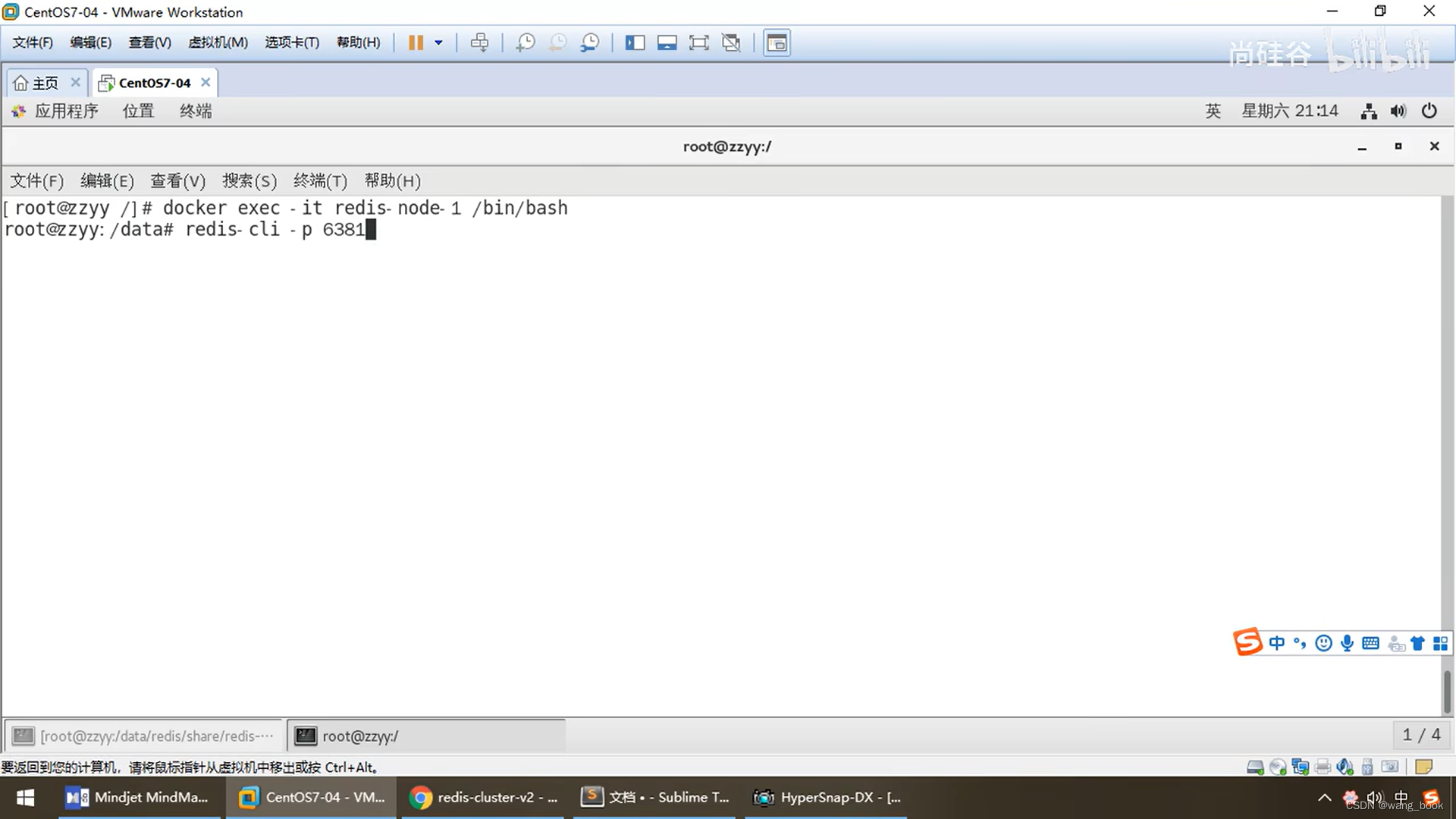Open Chrome redis-cluster-v2 in Windows taskbar
Image resolution: width=1456 pixels, height=819 pixels.
pyautogui.click(x=484, y=797)
